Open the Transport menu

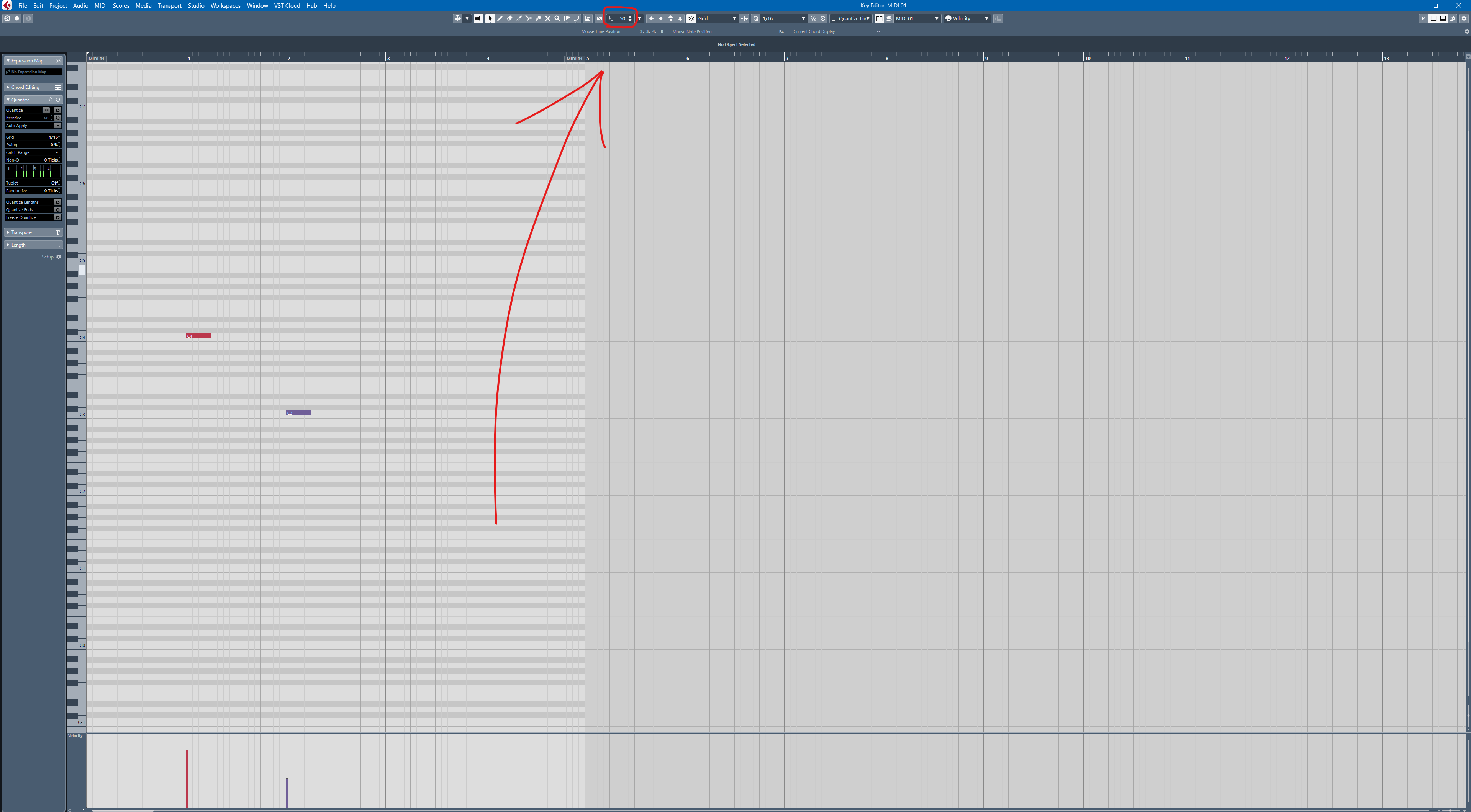[x=170, y=6]
